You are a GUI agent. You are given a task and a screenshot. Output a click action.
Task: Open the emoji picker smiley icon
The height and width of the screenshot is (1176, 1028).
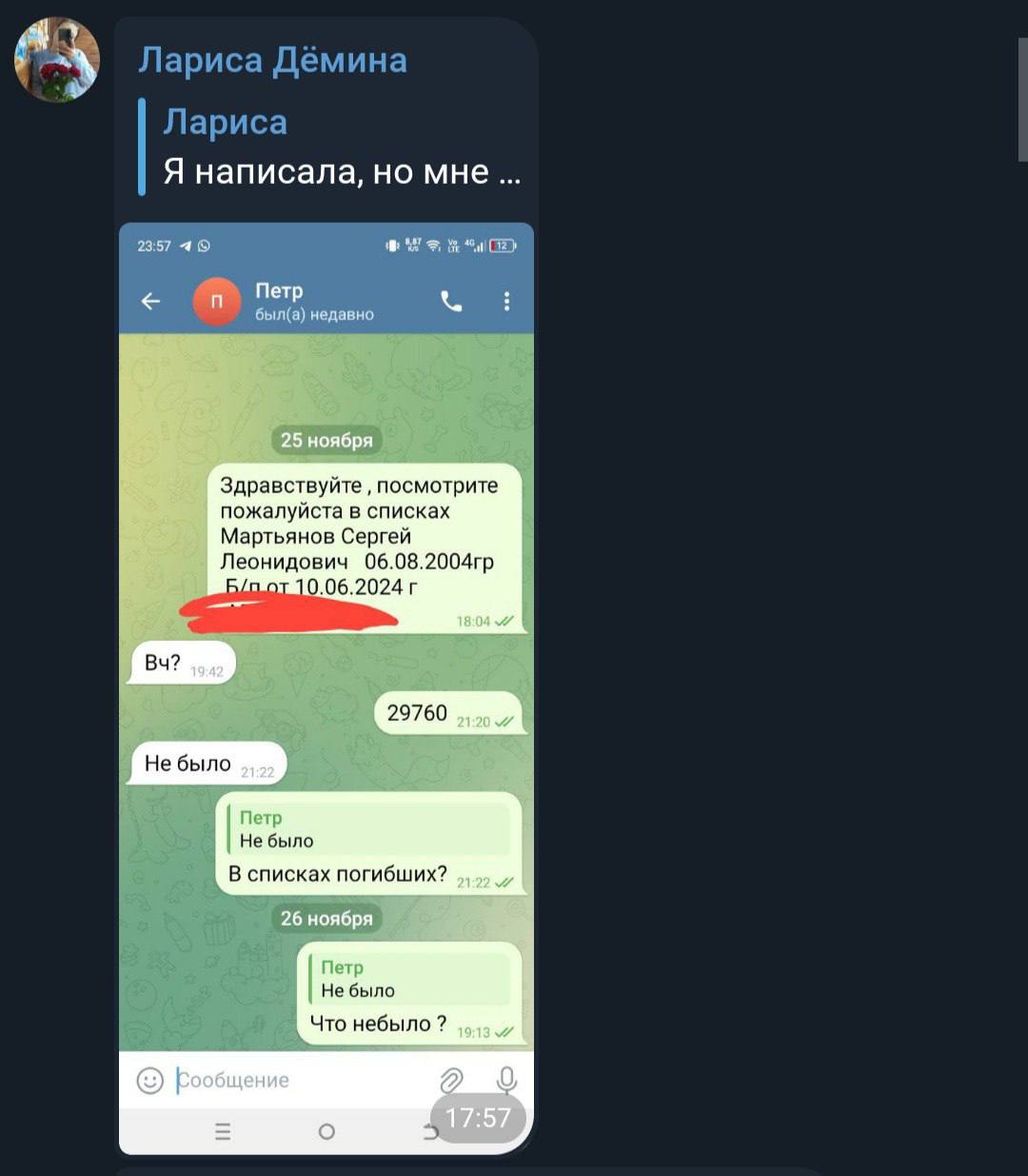coord(150,1080)
